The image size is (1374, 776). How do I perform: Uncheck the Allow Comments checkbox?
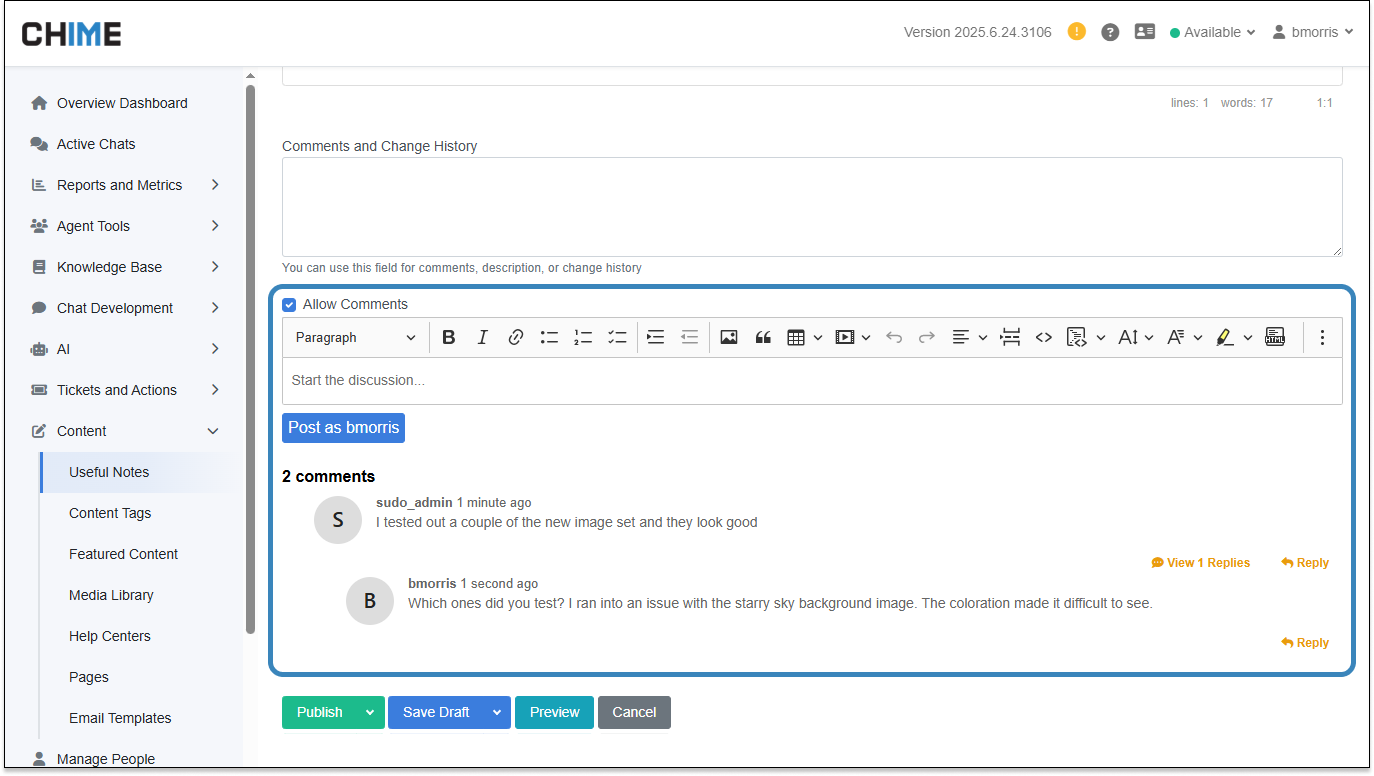click(289, 305)
